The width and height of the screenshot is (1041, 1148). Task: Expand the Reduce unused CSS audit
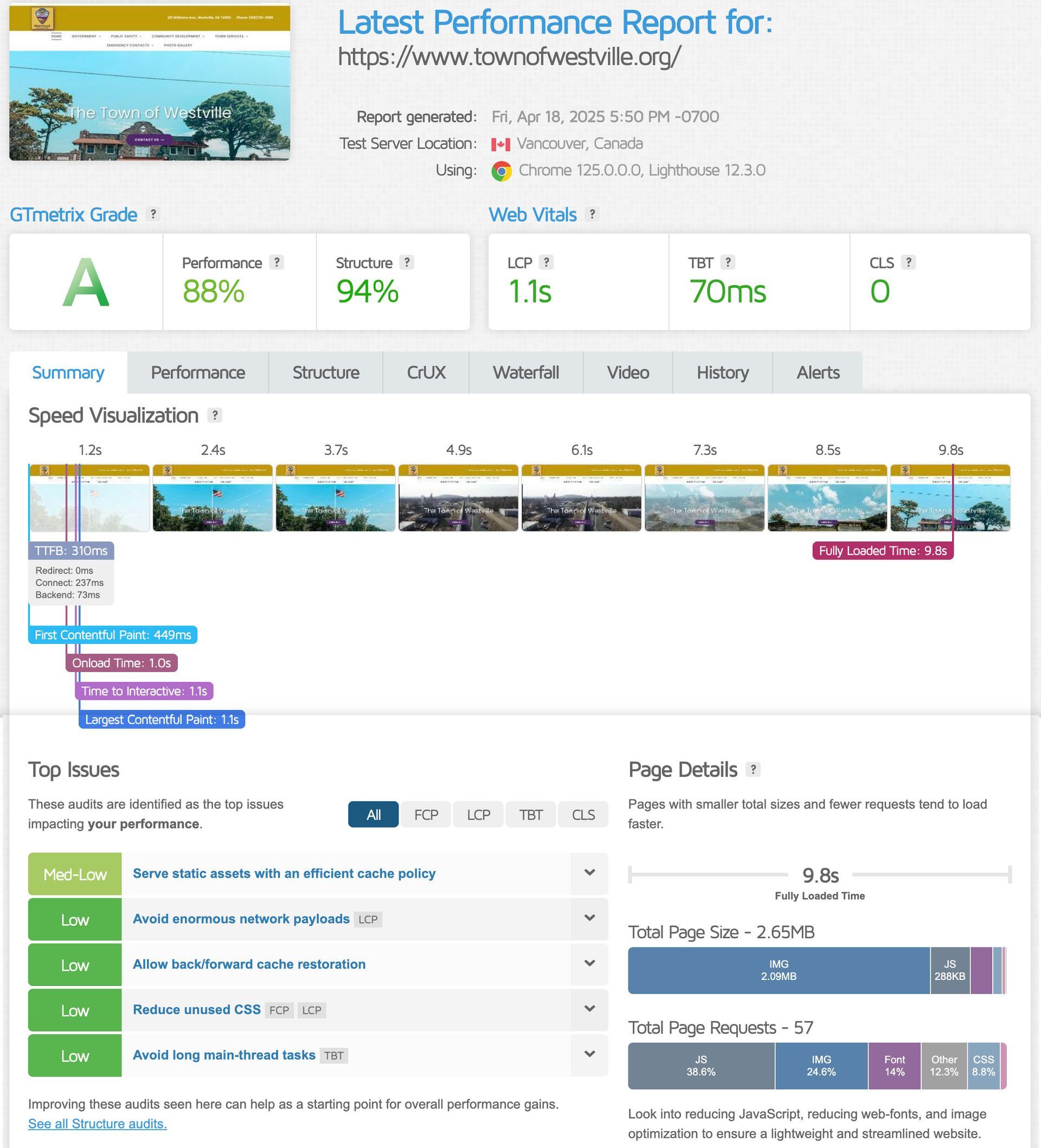(x=589, y=1009)
